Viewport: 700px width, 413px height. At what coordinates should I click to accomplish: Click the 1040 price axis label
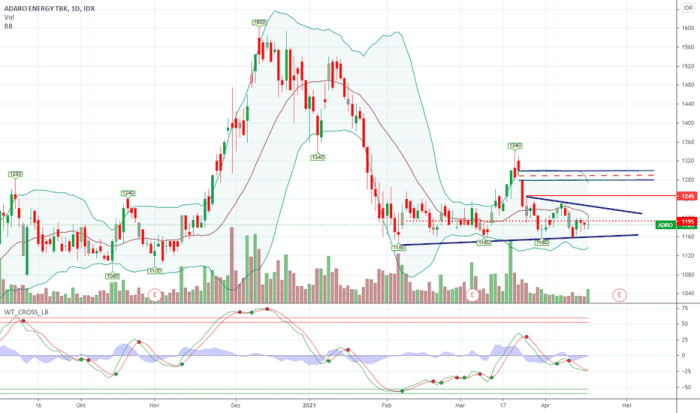pyautogui.click(x=688, y=293)
